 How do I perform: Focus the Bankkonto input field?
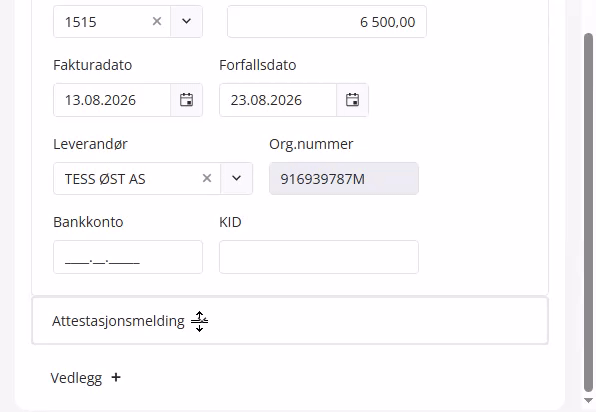(128, 257)
